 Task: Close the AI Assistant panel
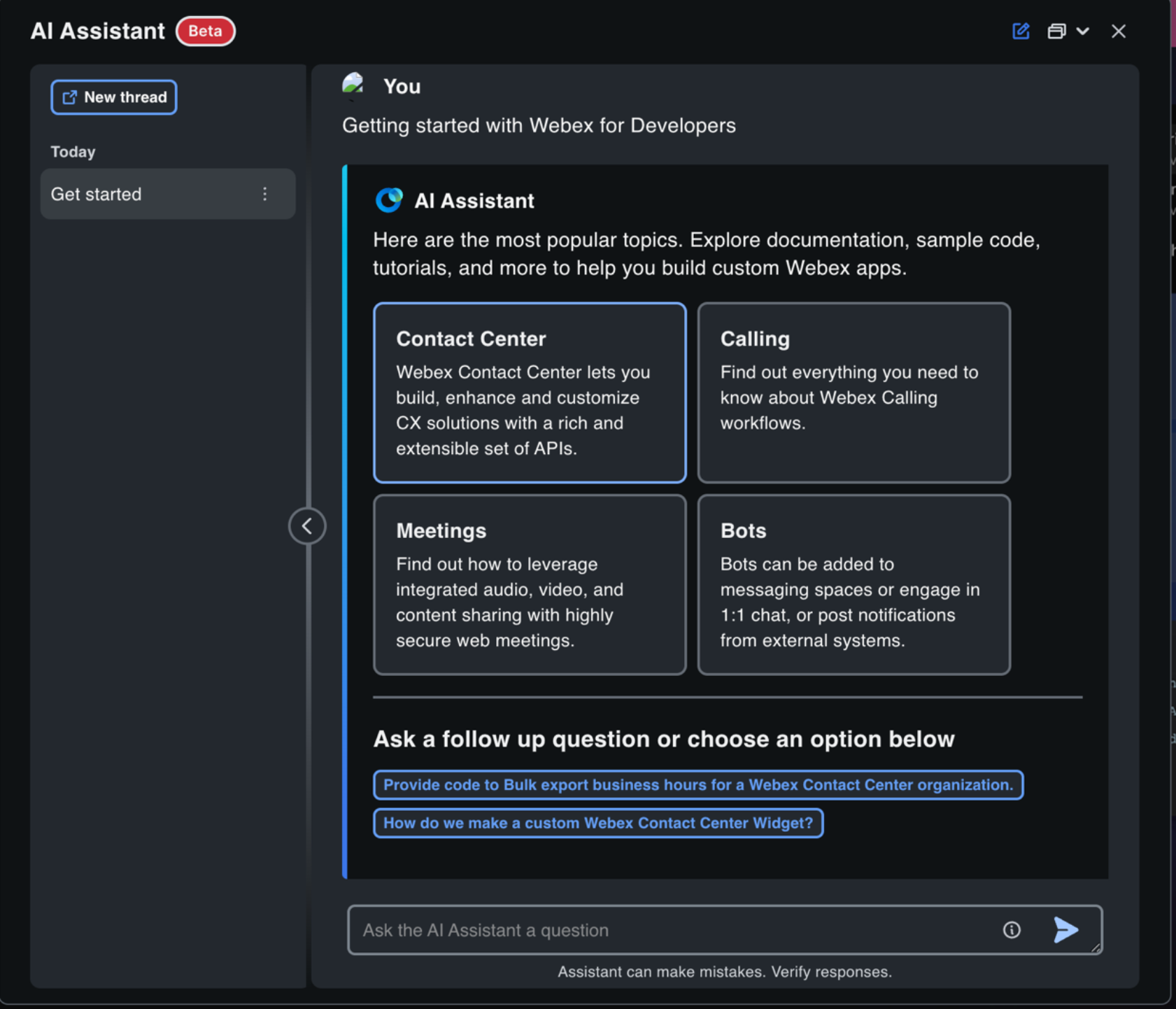pyautogui.click(x=1119, y=31)
